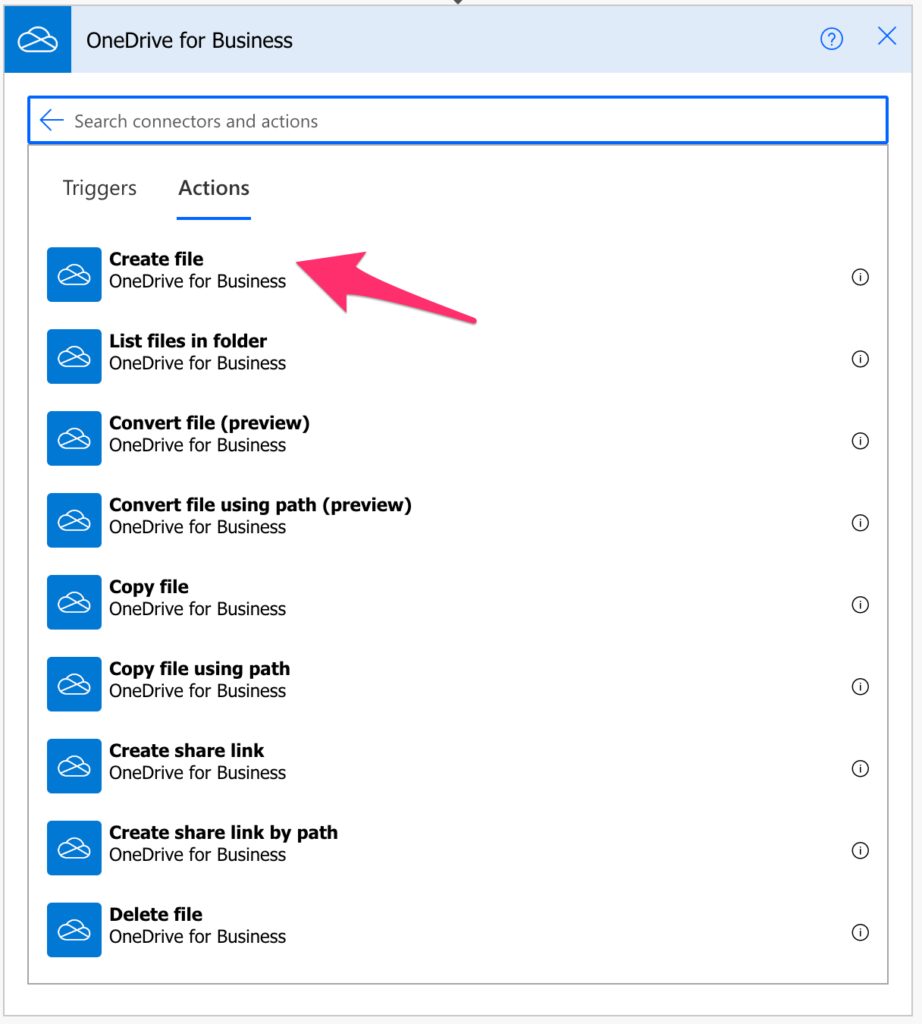Select the Actions tab
This screenshot has width=922, height=1024.
213,188
